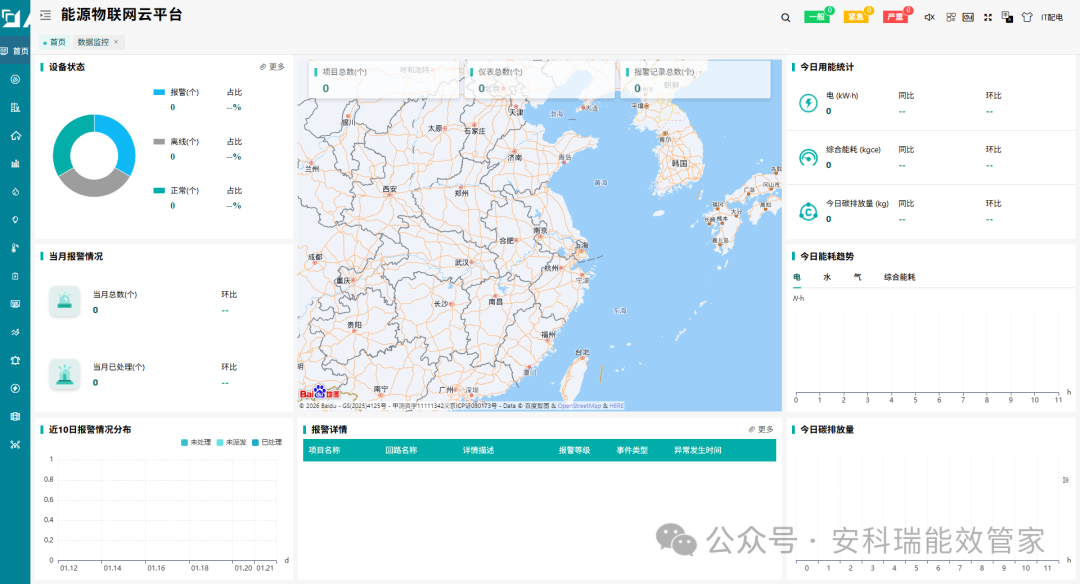
Task: Open the IT配电 user menu
Action: (x=1052, y=17)
